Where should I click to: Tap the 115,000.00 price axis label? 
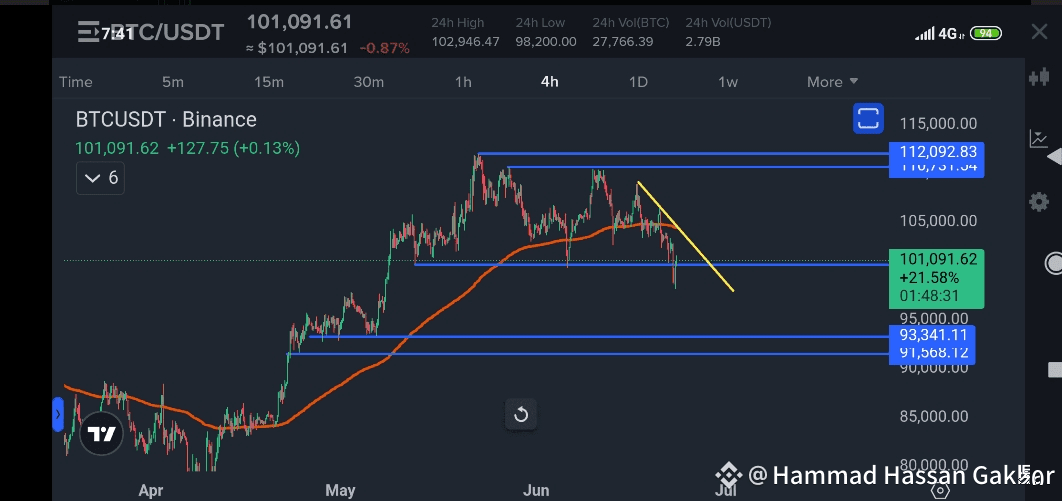pyautogui.click(x=938, y=124)
